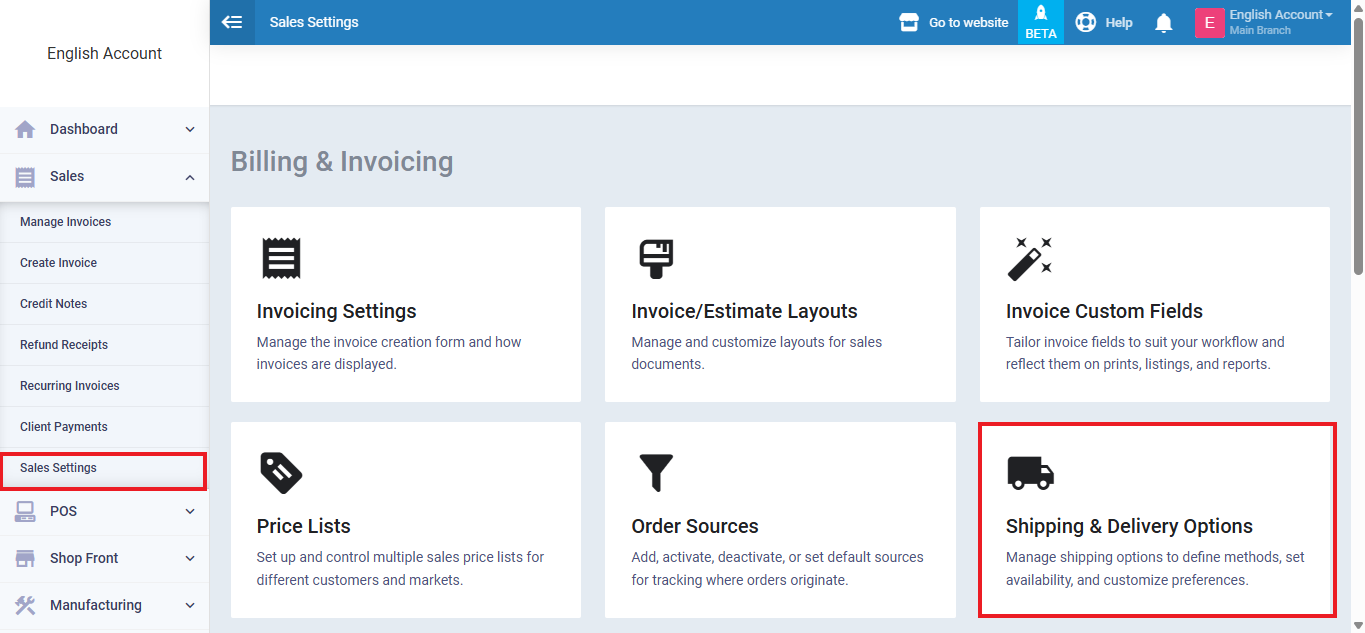Click the vertical page scrollbar
The width and height of the screenshot is (1365, 633).
pyautogui.click(x=1357, y=150)
